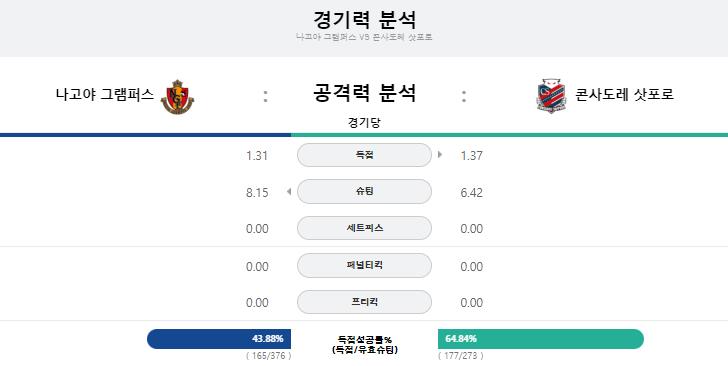Screen dimensions: 728x366
Task: Select the 프리킥 stat pill
Action: (364, 302)
